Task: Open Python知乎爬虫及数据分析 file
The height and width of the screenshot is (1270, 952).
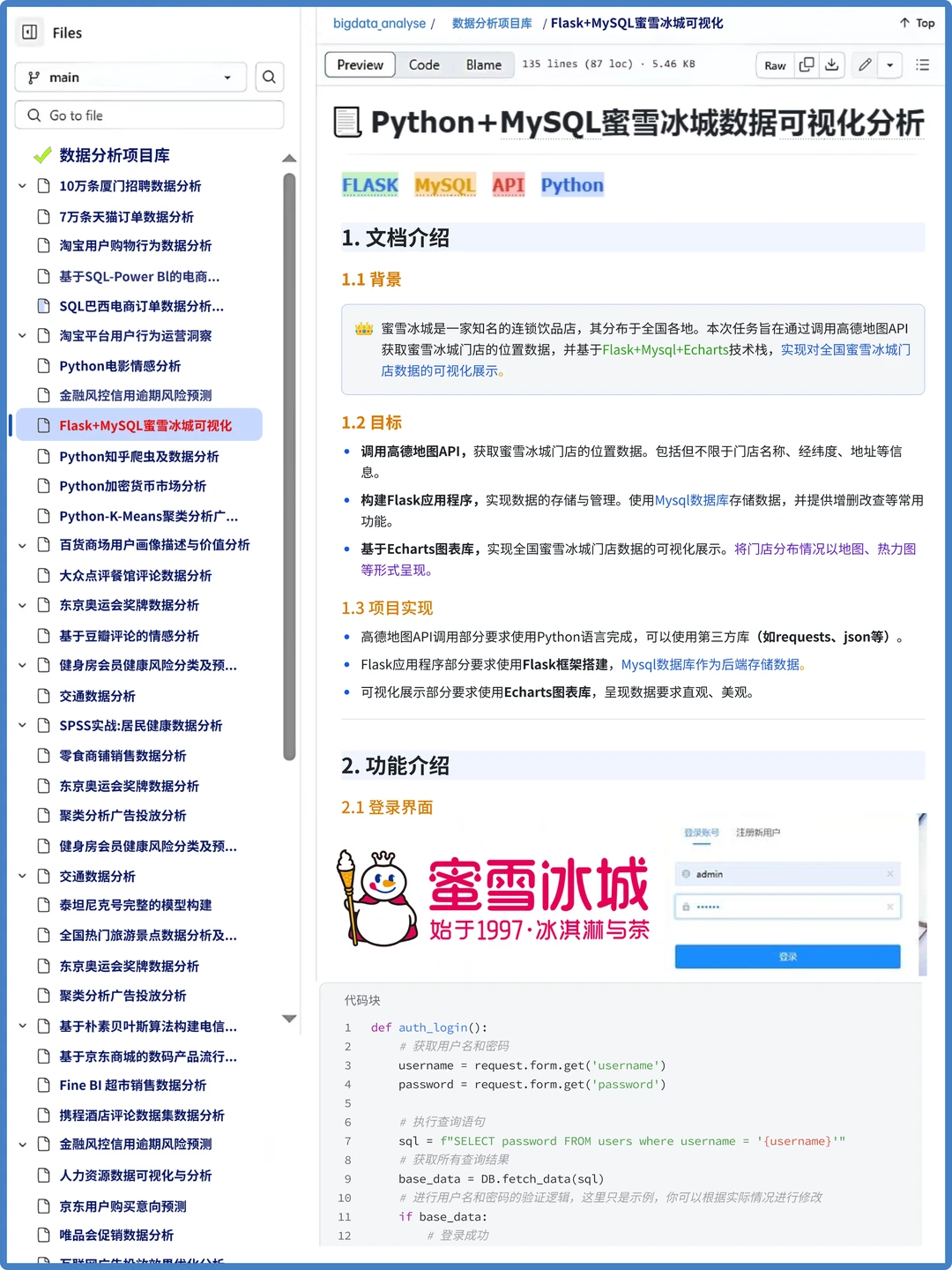Action: pyautogui.click(x=139, y=457)
